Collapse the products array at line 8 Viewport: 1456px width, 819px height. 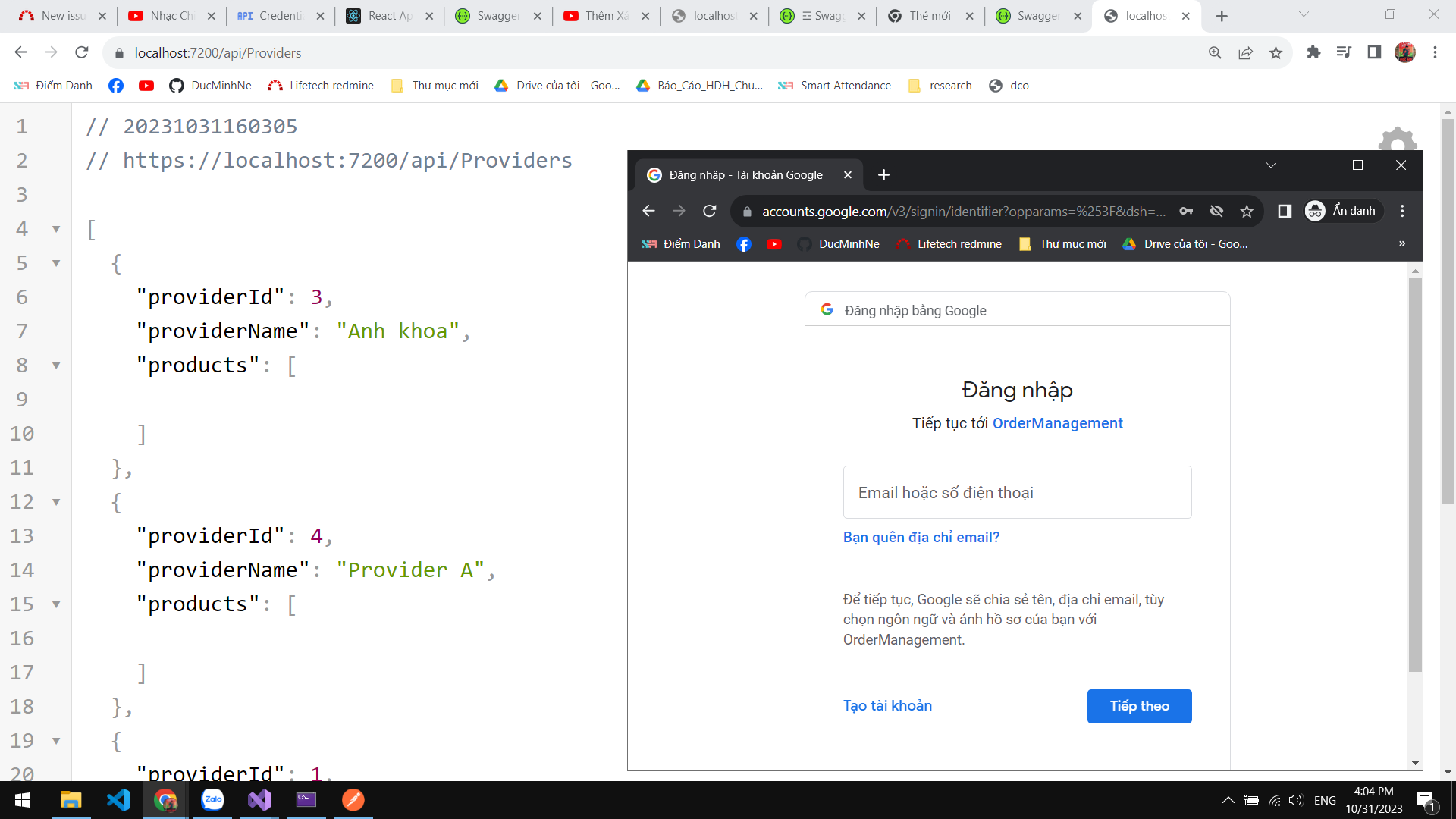click(x=56, y=366)
